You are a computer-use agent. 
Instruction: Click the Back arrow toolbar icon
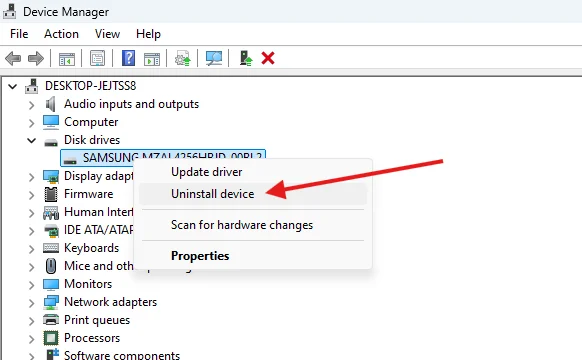13,58
